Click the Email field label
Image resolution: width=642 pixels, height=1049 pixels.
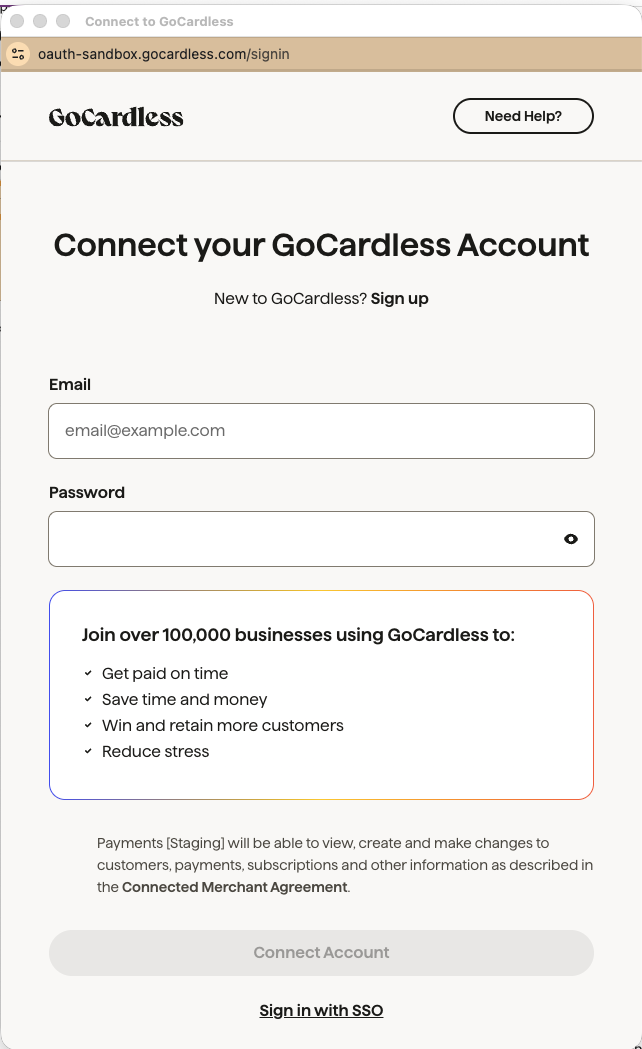pos(70,384)
